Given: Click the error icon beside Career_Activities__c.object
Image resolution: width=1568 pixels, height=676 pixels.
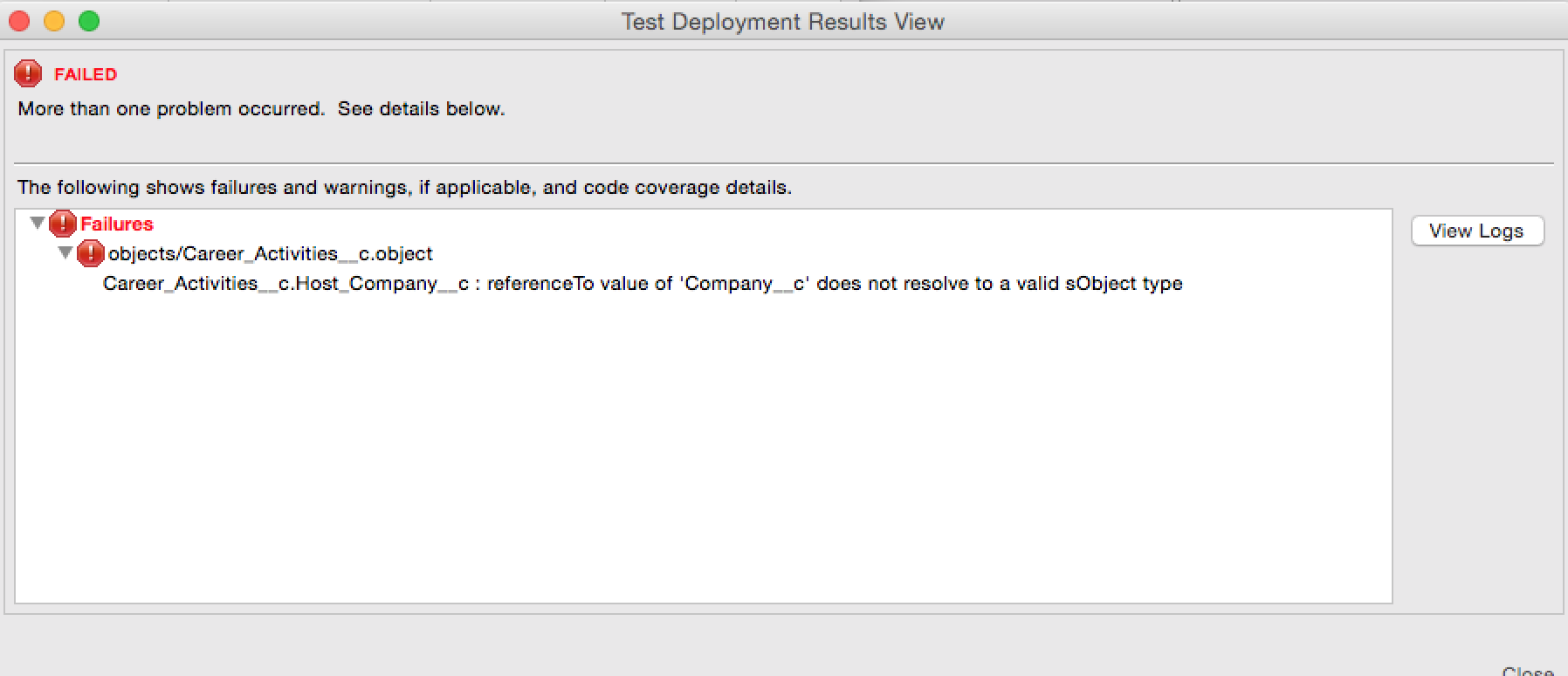Looking at the screenshot, I should pos(90,254).
